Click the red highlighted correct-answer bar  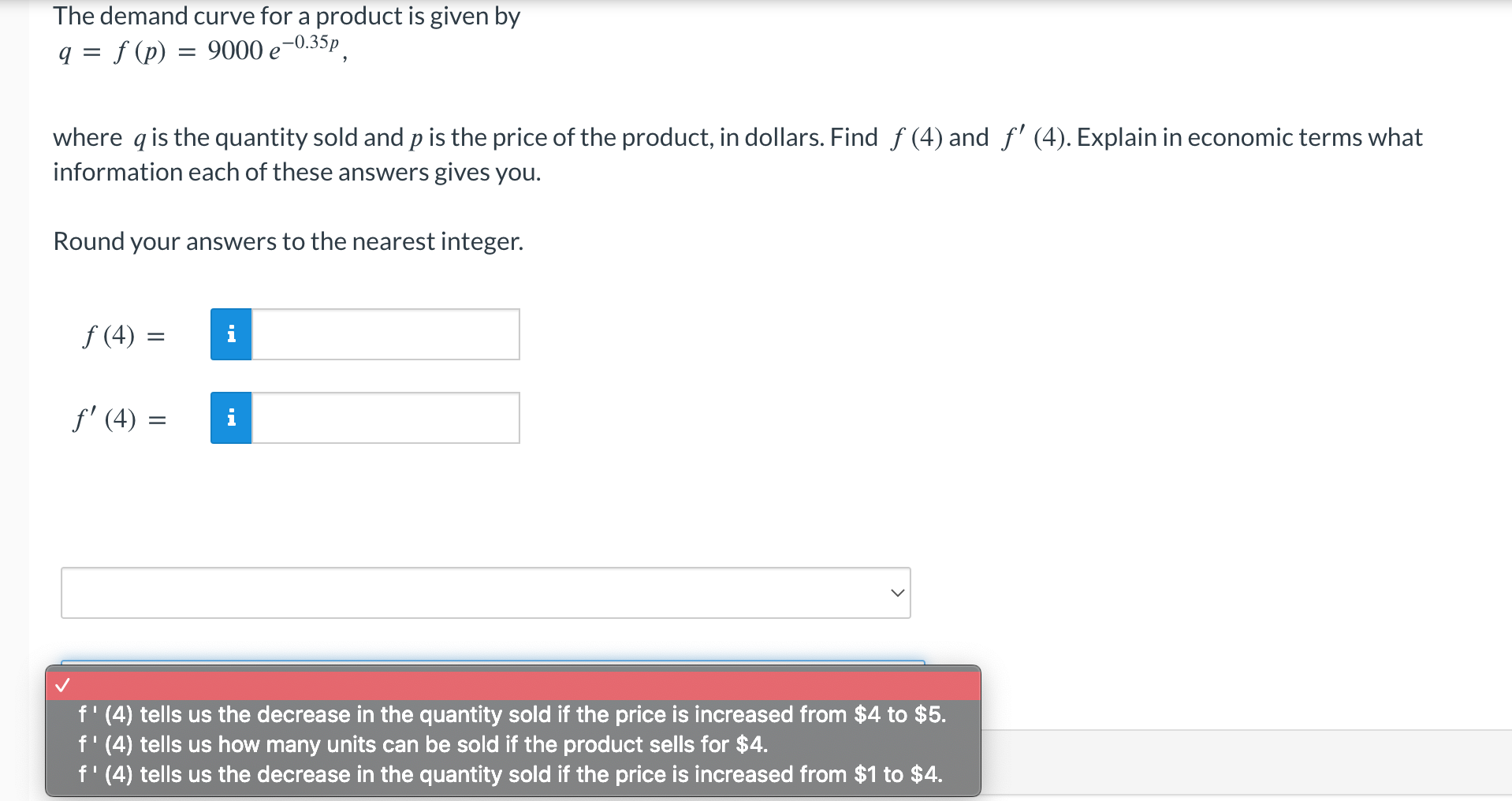click(512, 685)
